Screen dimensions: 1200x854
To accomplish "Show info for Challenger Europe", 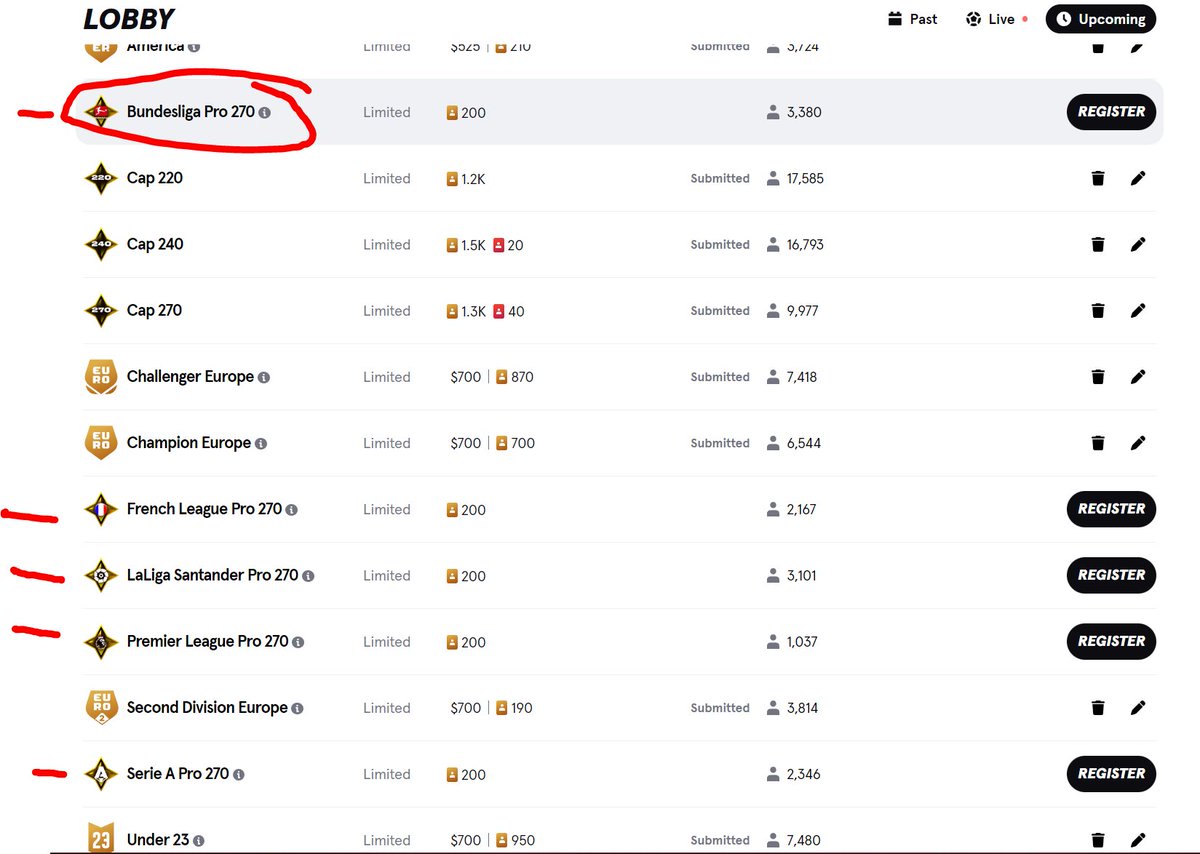I will [x=264, y=378].
